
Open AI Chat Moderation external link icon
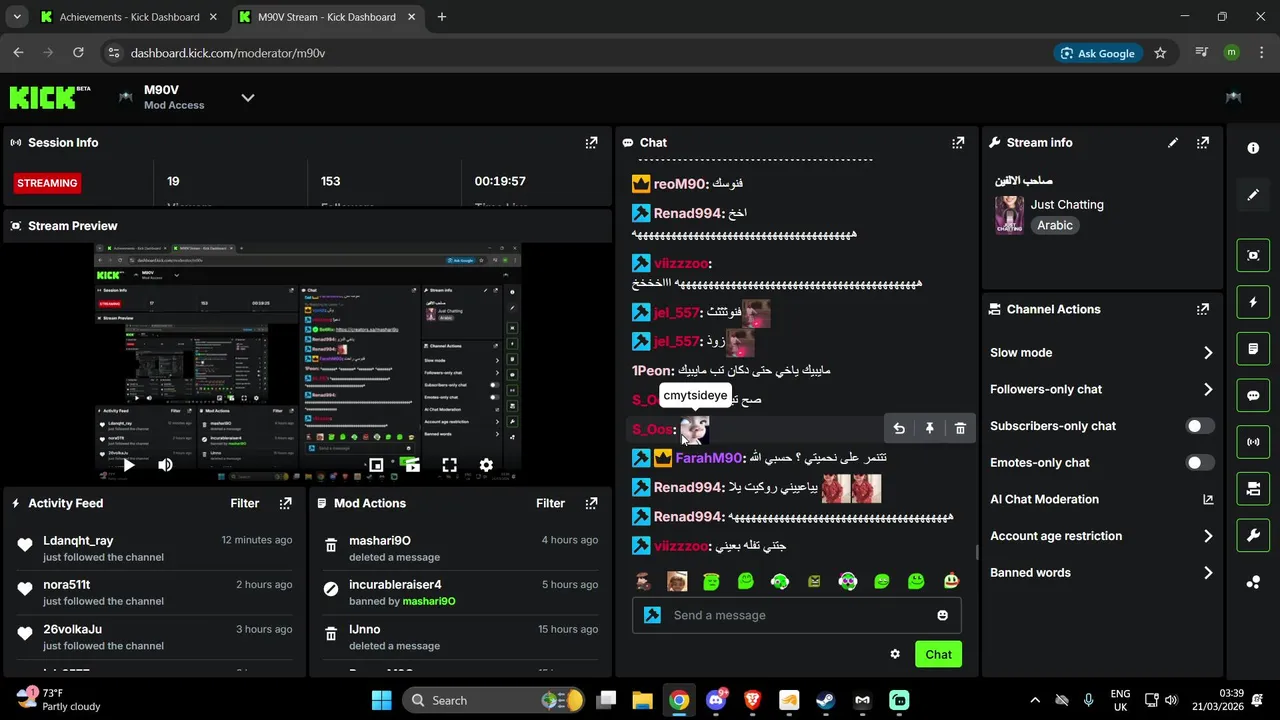(1208, 500)
